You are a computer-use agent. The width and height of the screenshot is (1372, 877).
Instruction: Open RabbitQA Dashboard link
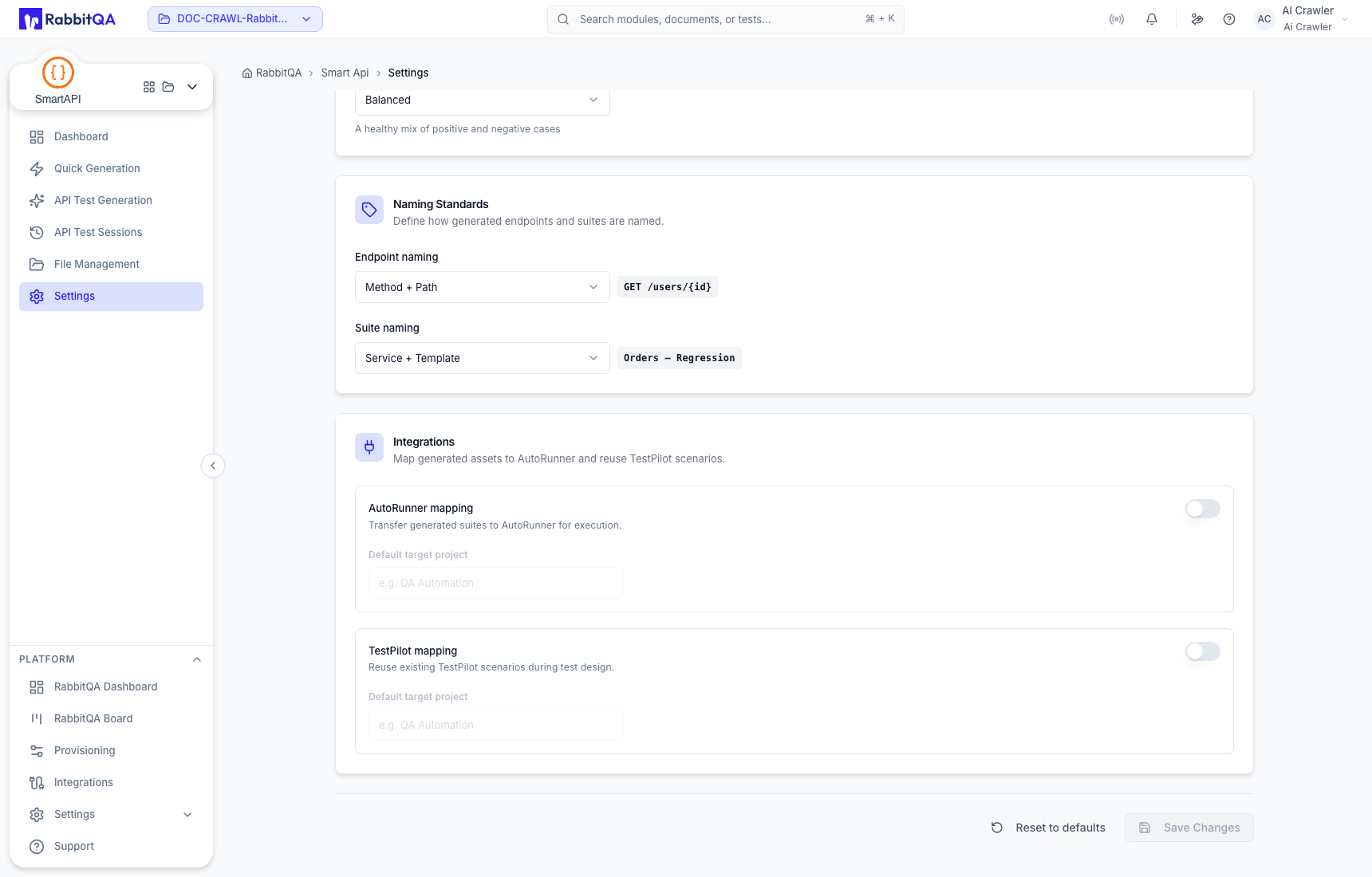(112, 687)
